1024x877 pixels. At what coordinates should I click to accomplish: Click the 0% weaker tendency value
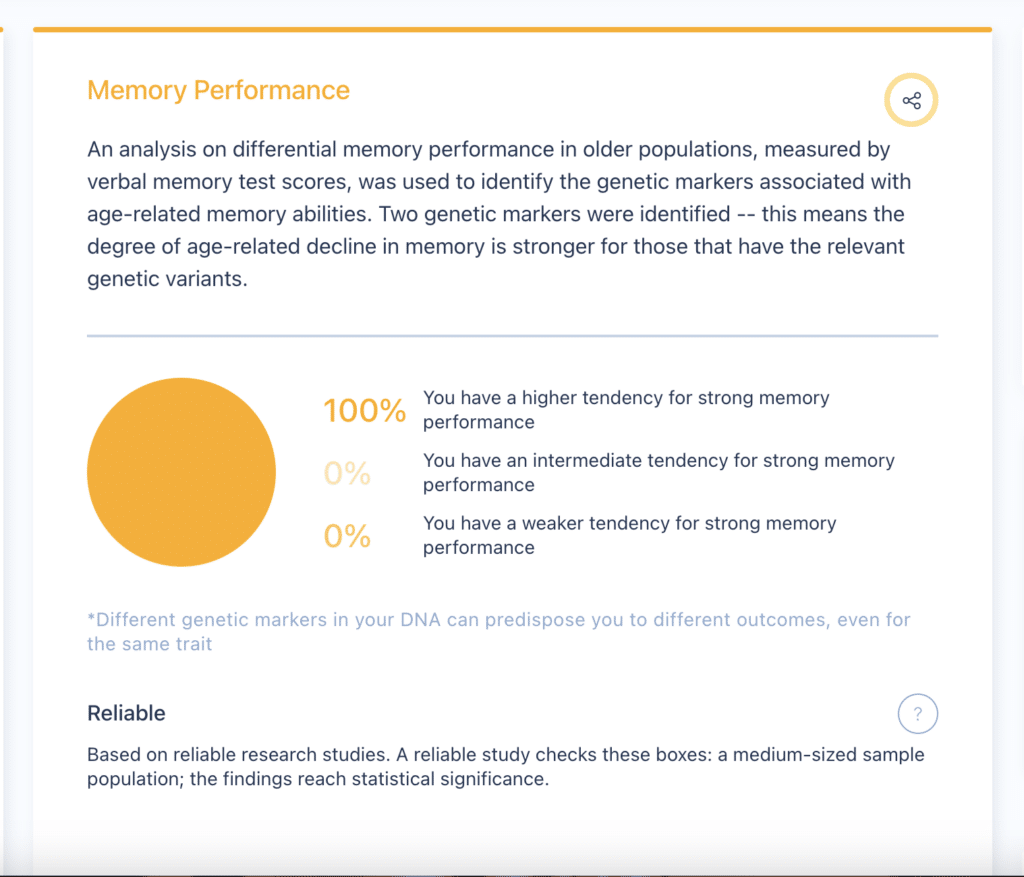point(347,536)
